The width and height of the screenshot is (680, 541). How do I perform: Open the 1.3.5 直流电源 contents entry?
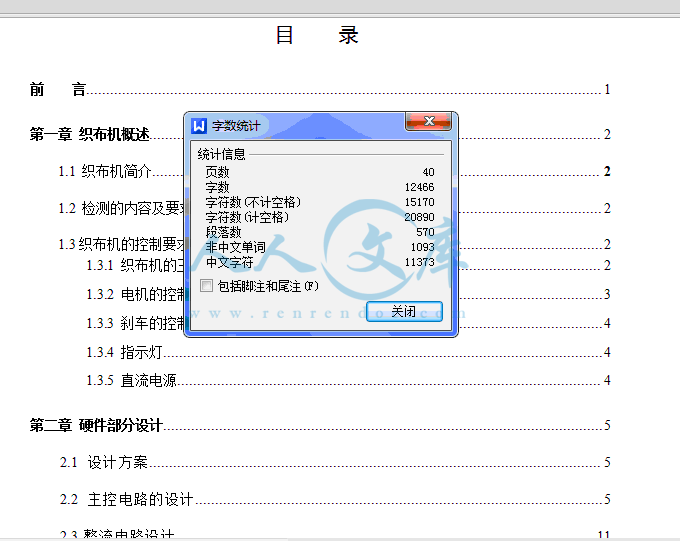349,380
